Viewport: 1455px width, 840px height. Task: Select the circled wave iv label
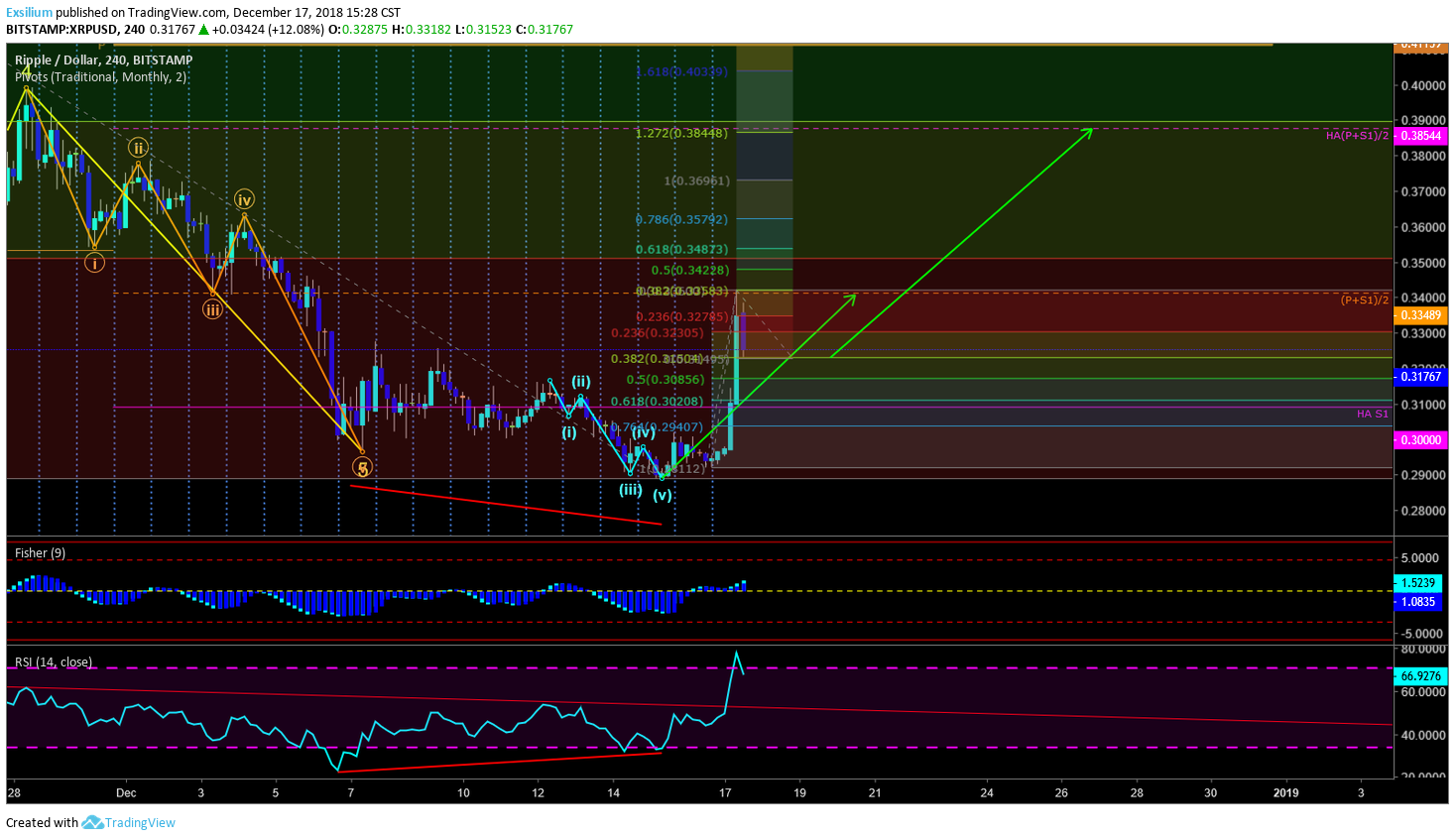click(244, 200)
